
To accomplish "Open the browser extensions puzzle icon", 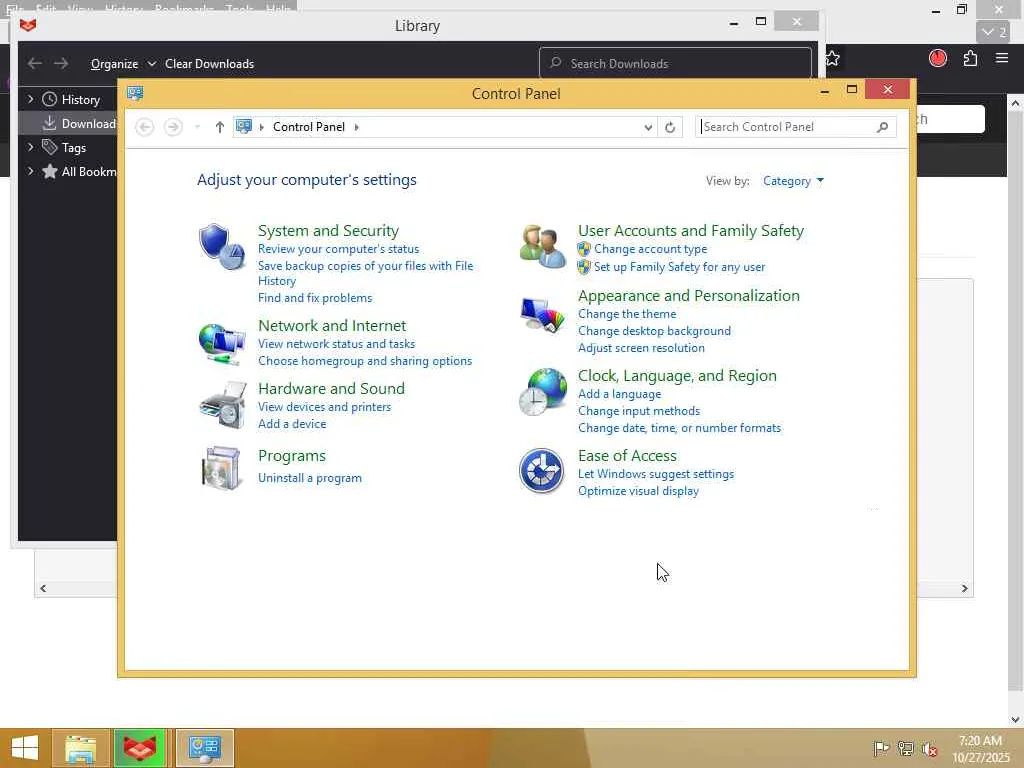I will pyautogui.click(x=970, y=58).
